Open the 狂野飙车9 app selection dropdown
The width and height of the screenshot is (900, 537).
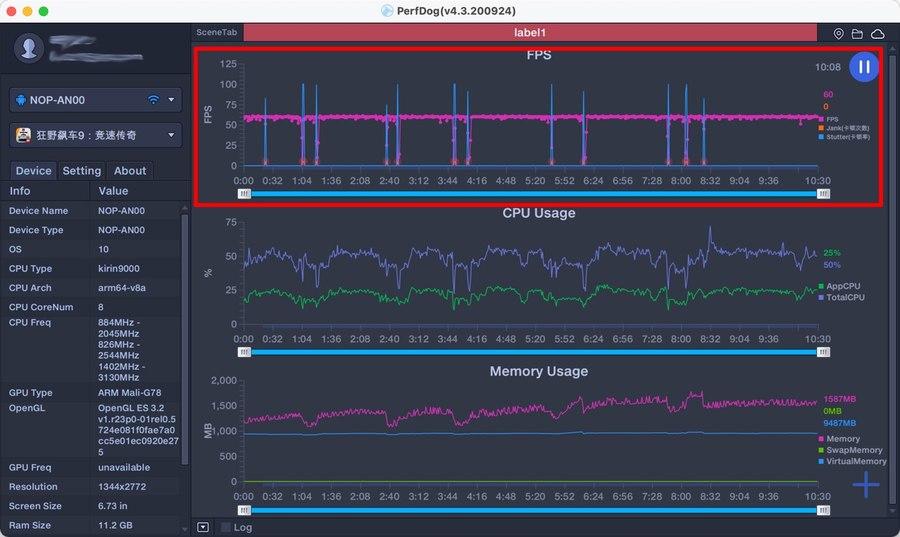pos(95,135)
